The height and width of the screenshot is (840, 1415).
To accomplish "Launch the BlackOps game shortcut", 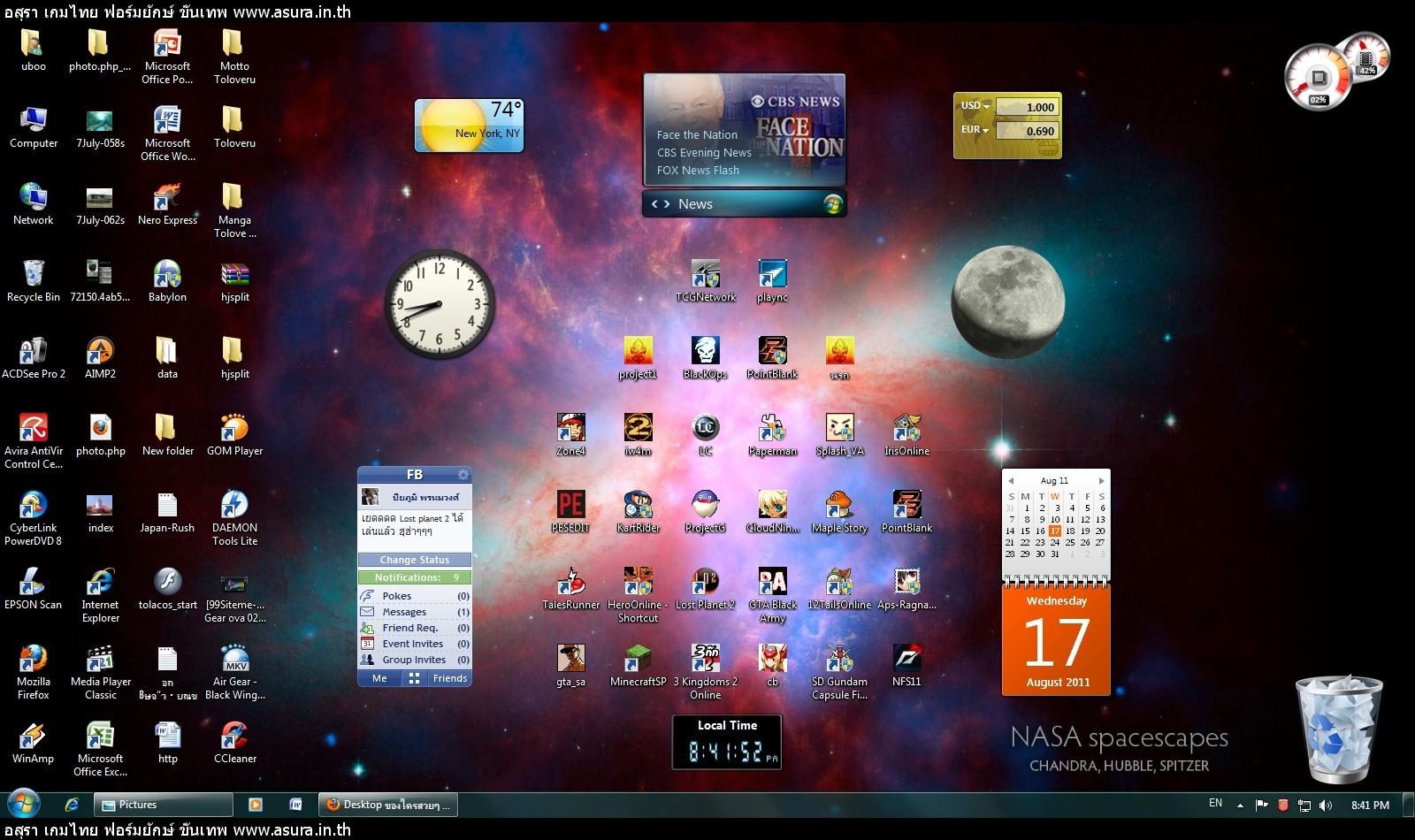I will tap(705, 358).
